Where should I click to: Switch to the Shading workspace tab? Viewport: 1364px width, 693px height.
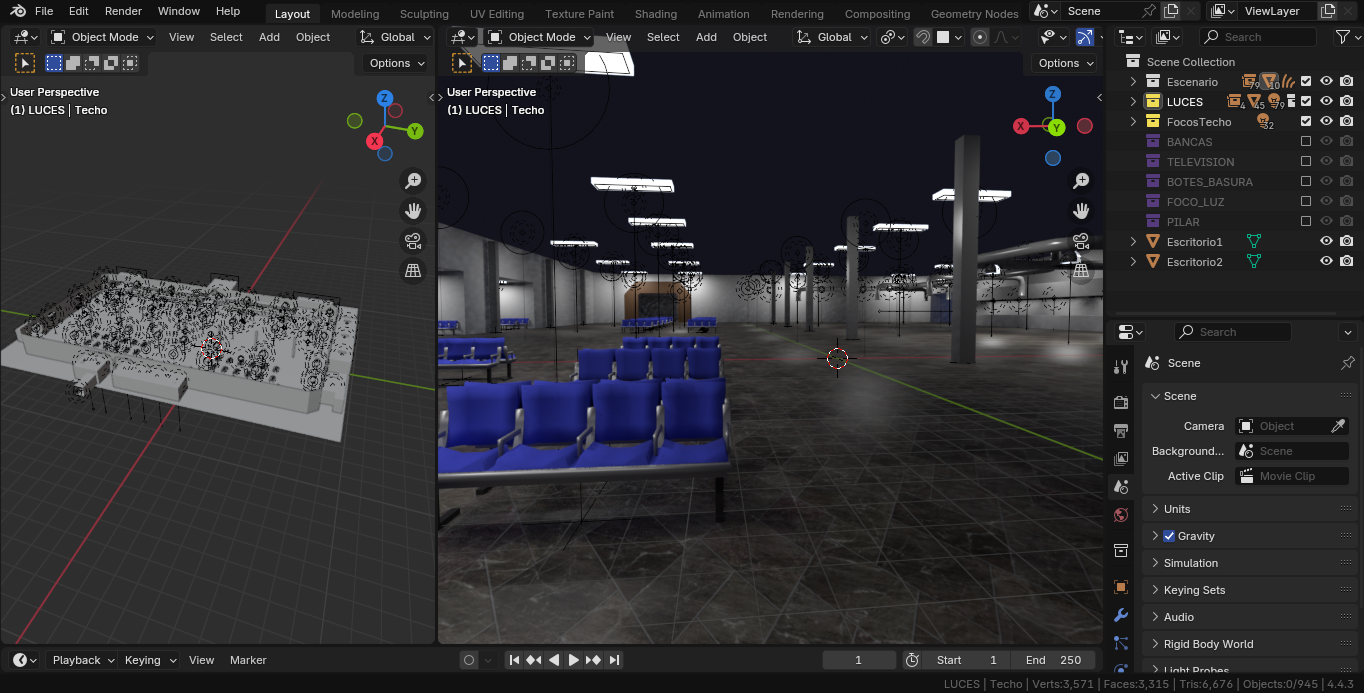click(655, 14)
